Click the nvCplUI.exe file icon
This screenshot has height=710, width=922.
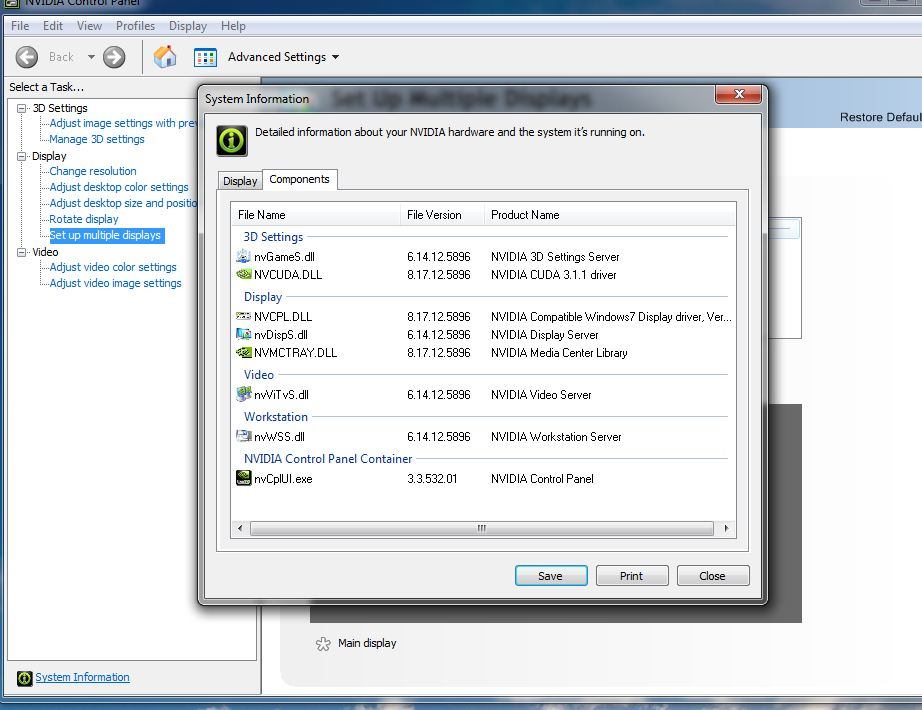243,478
